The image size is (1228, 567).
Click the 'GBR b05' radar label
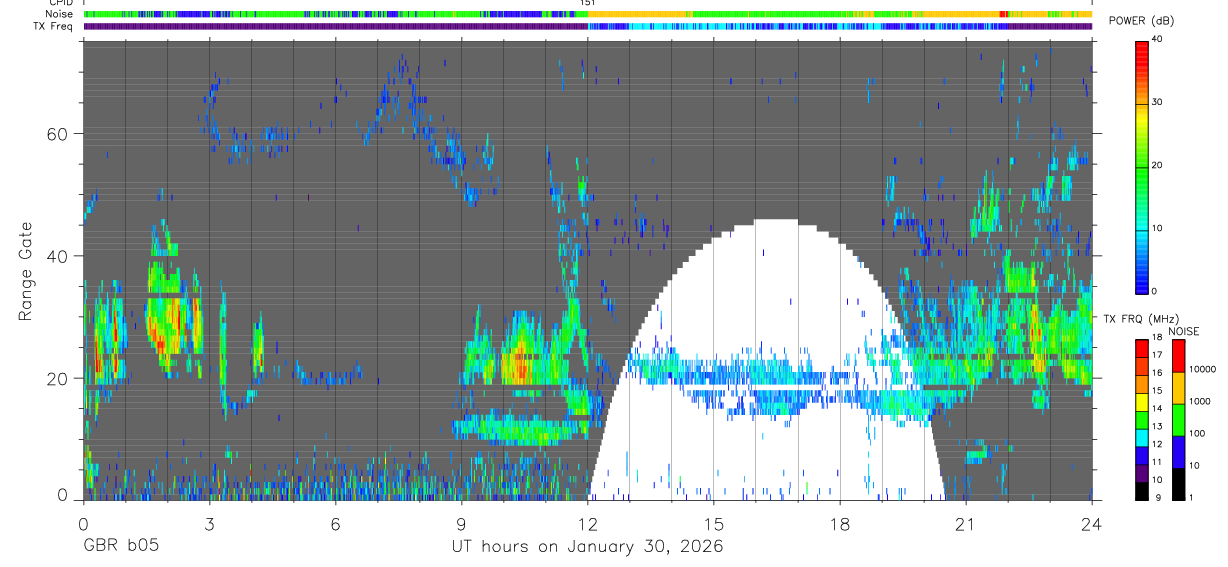[x=120, y=547]
